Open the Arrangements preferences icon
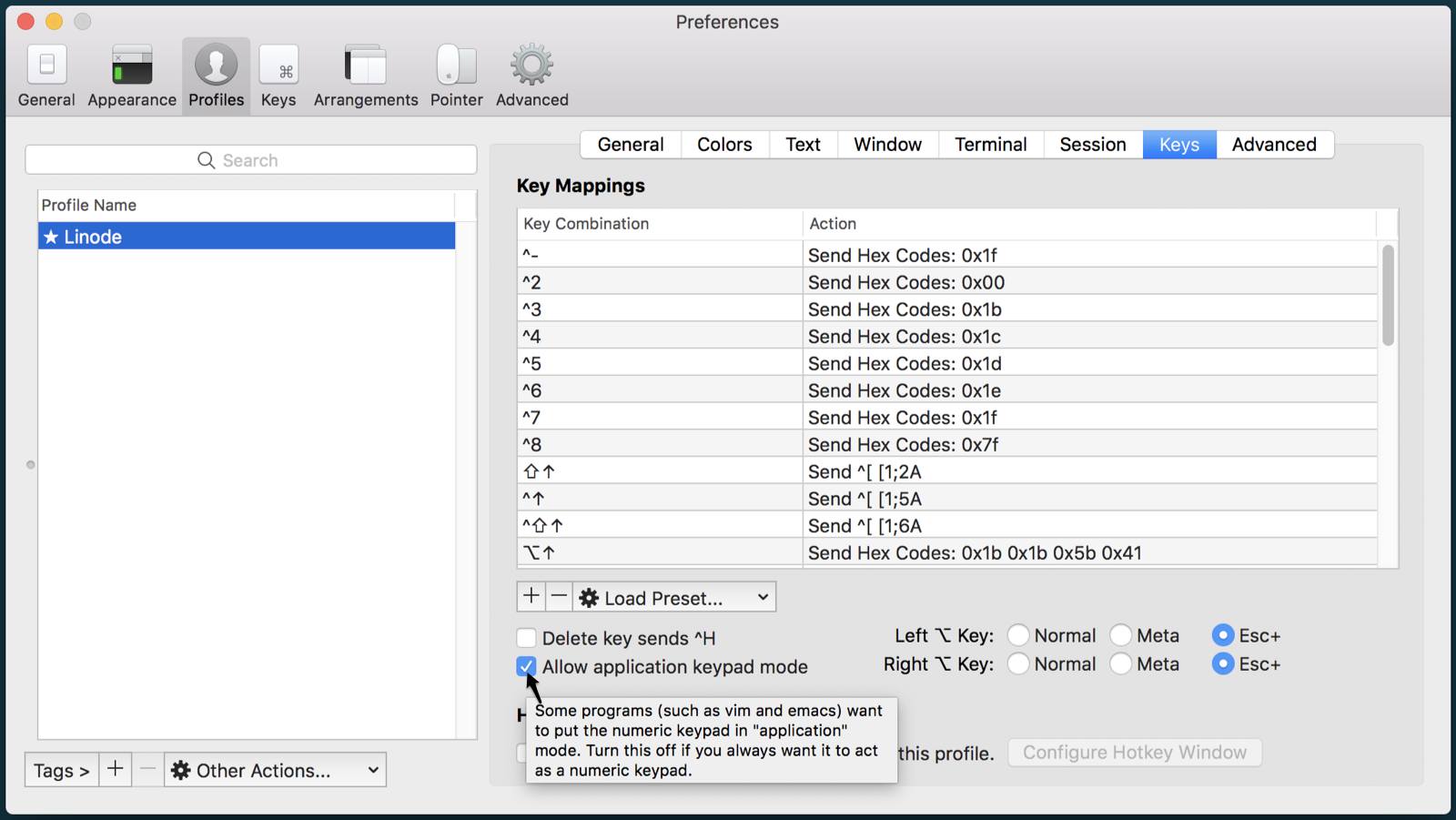Screen dimensions: 1456x820 pyautogui.click(x=366, y=76)
